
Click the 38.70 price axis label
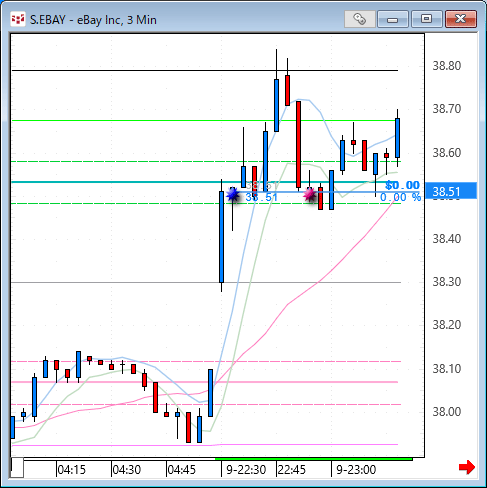click(447, 109)
